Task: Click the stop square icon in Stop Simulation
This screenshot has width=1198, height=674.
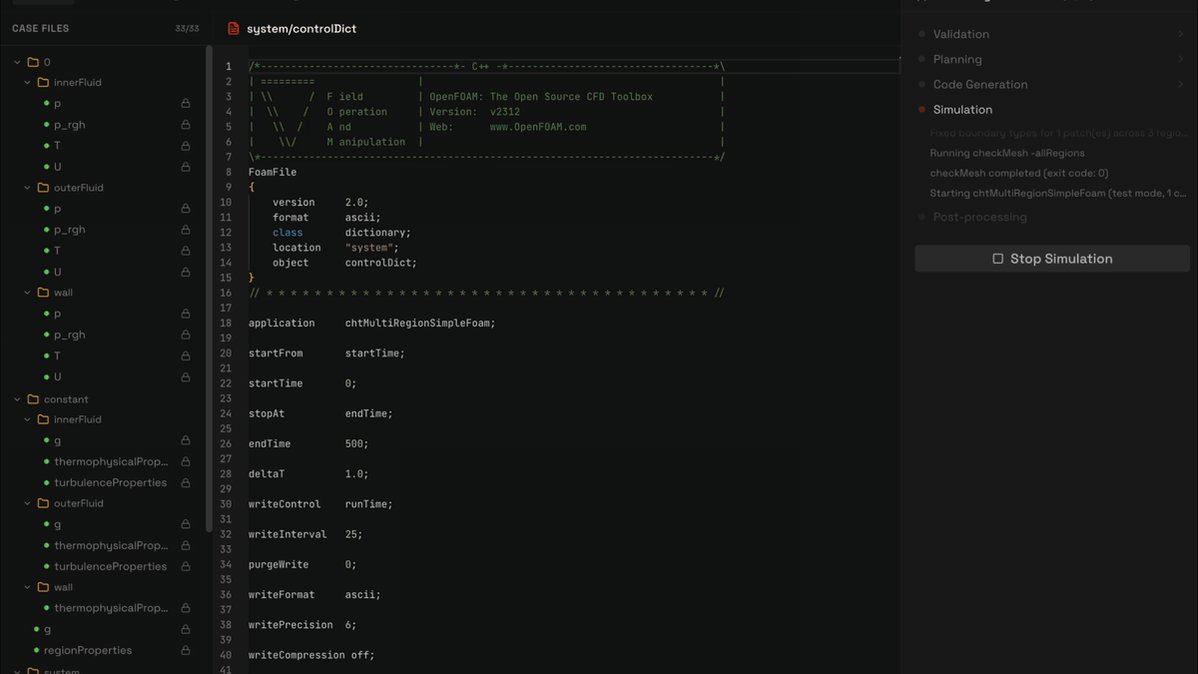Action: [998, 258]
